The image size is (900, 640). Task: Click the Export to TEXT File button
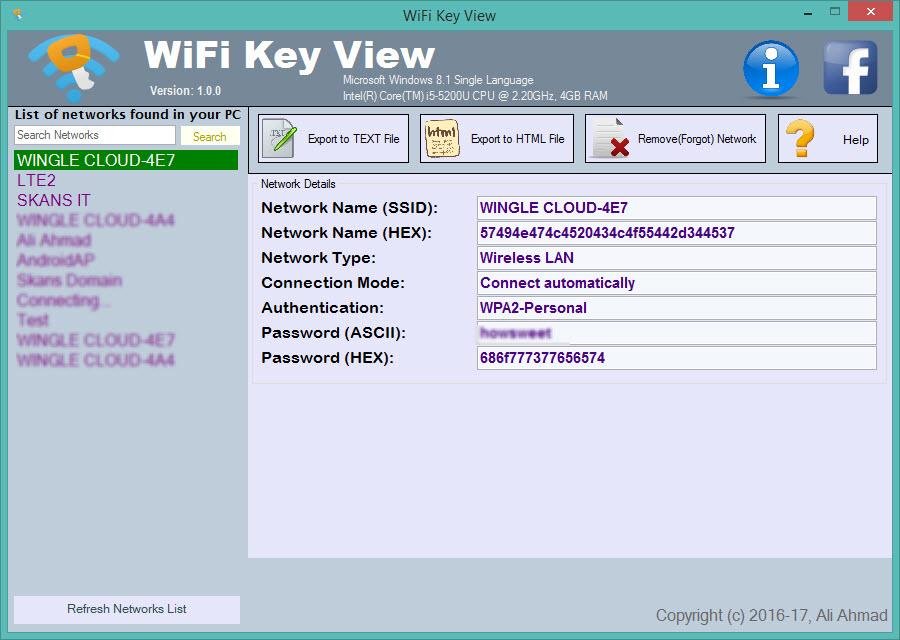[333, 138]
